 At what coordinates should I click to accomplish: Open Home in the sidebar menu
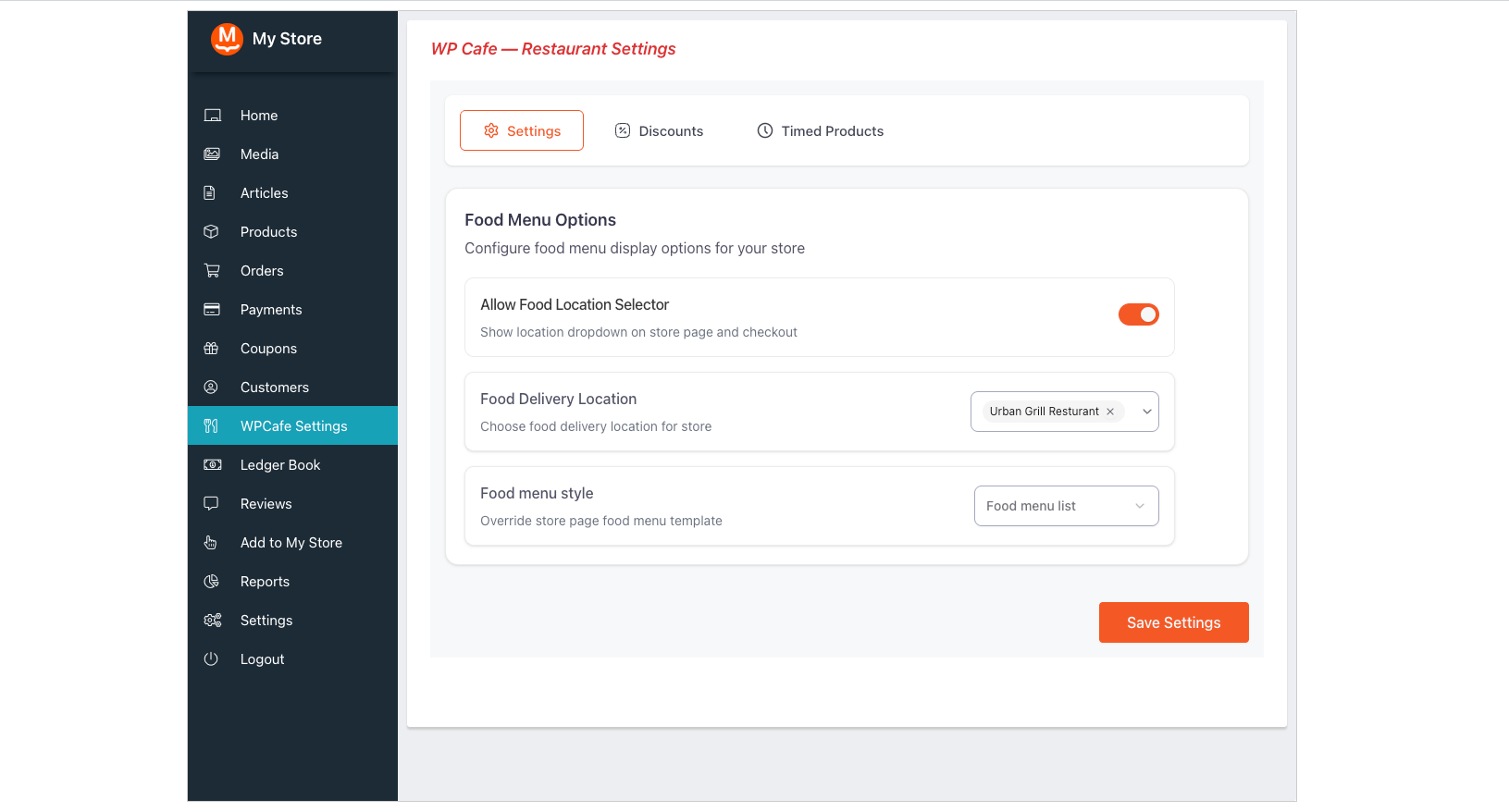pyautogui.click(x=292, y=116)
